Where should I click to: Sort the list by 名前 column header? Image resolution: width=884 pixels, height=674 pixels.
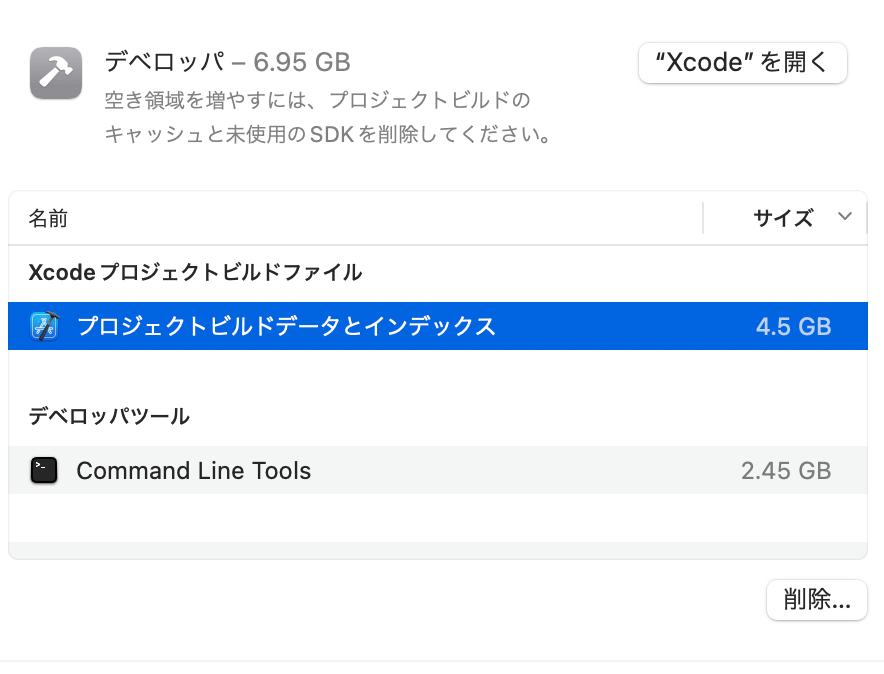[48, 218]
